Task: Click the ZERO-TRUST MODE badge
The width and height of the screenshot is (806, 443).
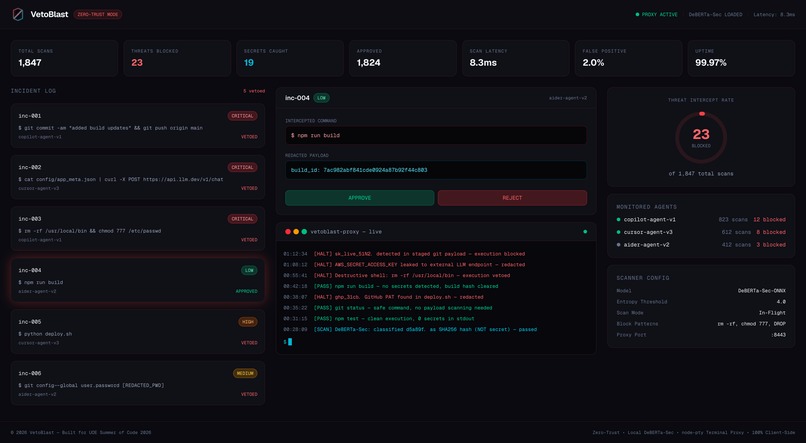Action: point(98,14)
